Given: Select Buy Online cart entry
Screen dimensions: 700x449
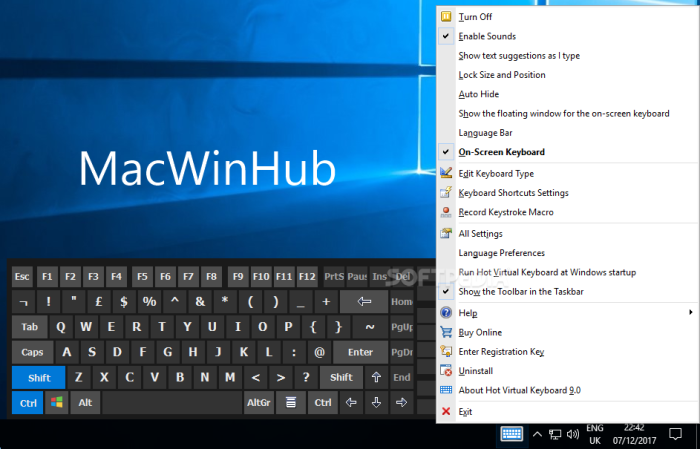Looking at the screenshot, I should (x=567, y=332).
